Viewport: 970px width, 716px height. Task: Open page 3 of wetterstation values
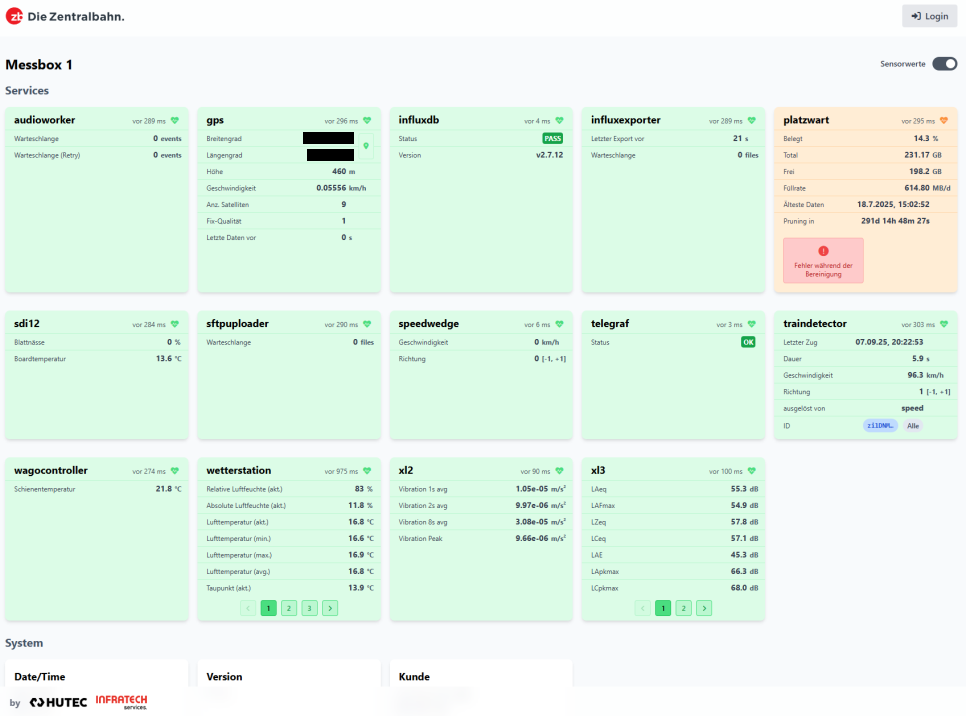coord(309,608)
